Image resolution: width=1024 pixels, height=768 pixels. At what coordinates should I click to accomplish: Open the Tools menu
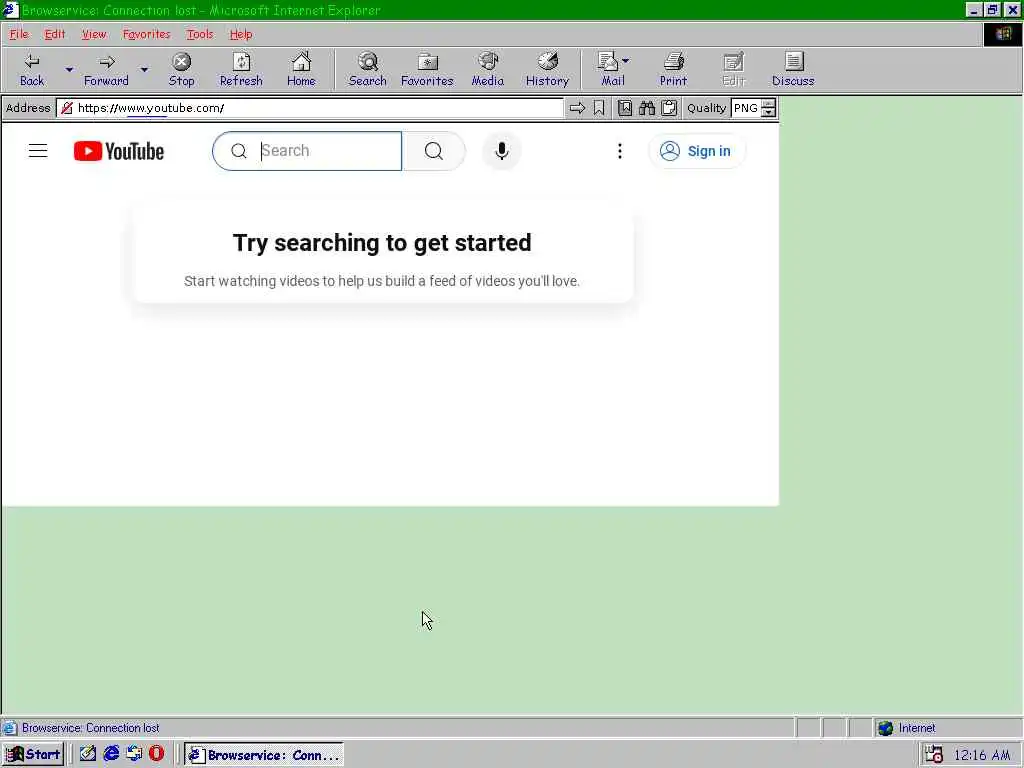(x=200, y=34)
